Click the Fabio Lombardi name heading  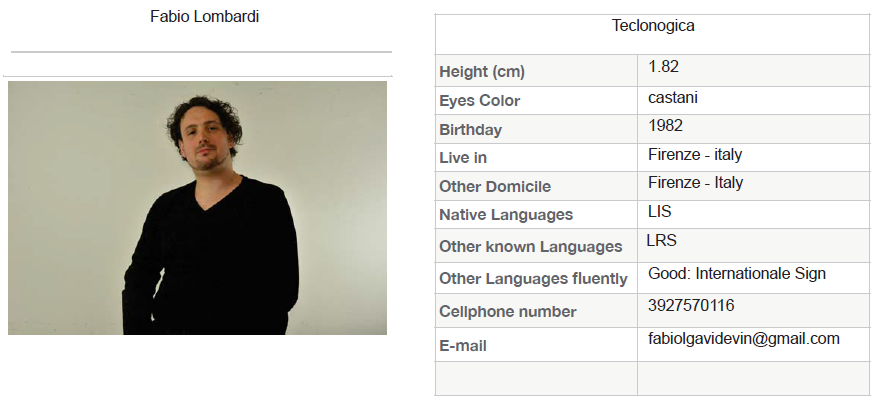[204, 17]
